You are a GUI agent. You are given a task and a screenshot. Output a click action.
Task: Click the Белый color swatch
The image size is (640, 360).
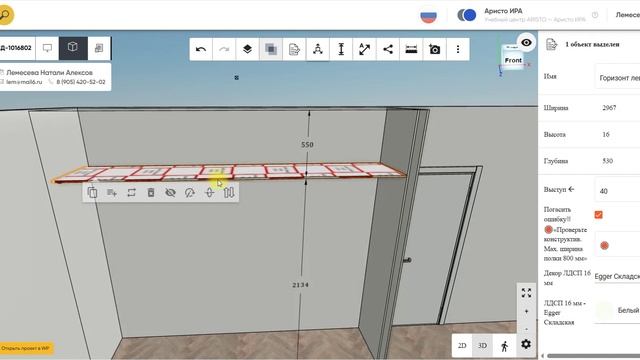604,311
